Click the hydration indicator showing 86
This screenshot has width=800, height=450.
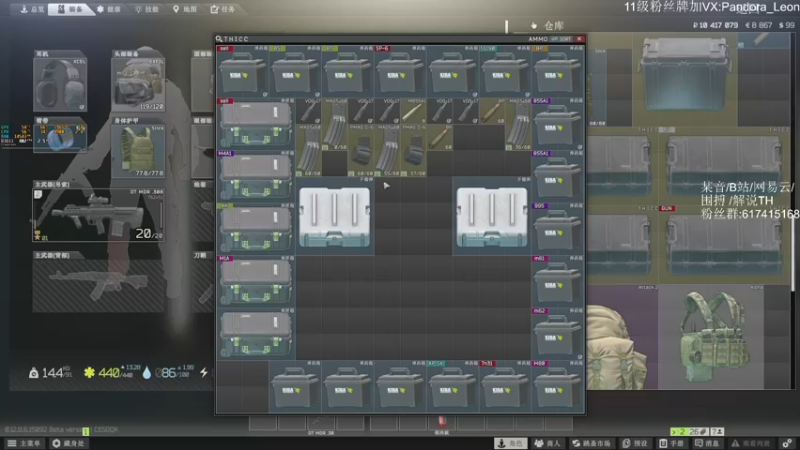coord(168,373)
